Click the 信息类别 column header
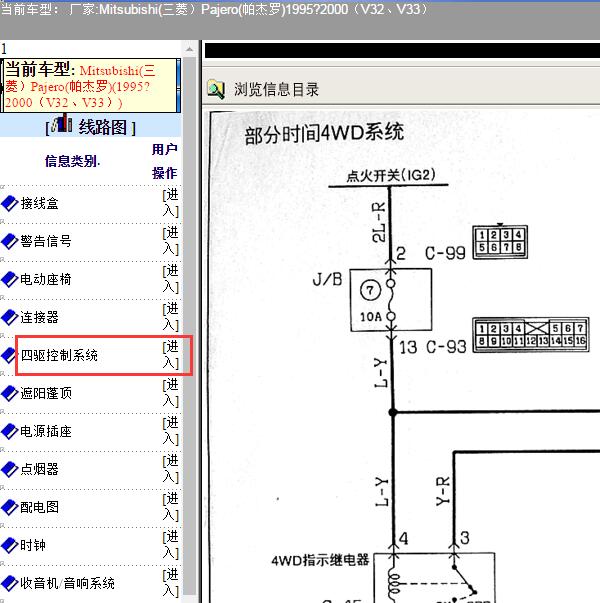Image resolution: width=600 pixels, height=603 pixels. tap(72, 161)
